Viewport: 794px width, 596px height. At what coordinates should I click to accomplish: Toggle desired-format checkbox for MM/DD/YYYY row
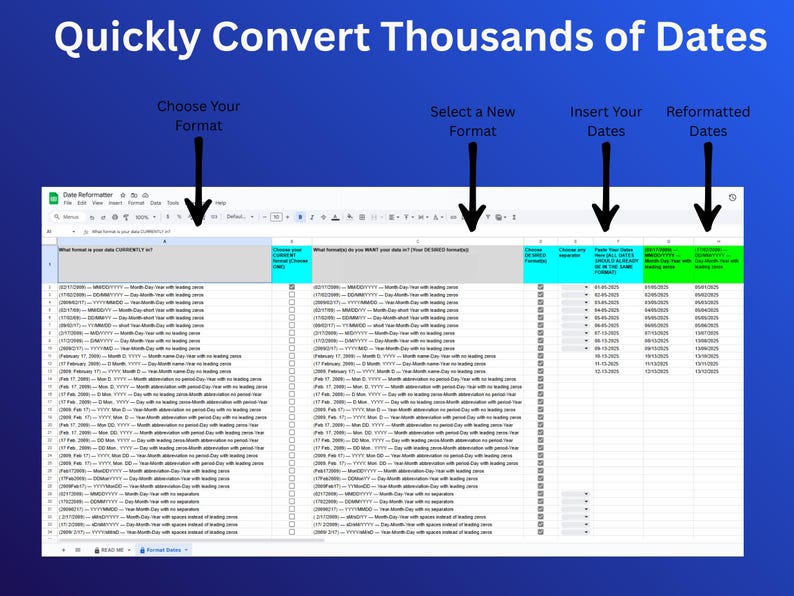(x=540, y=287)
